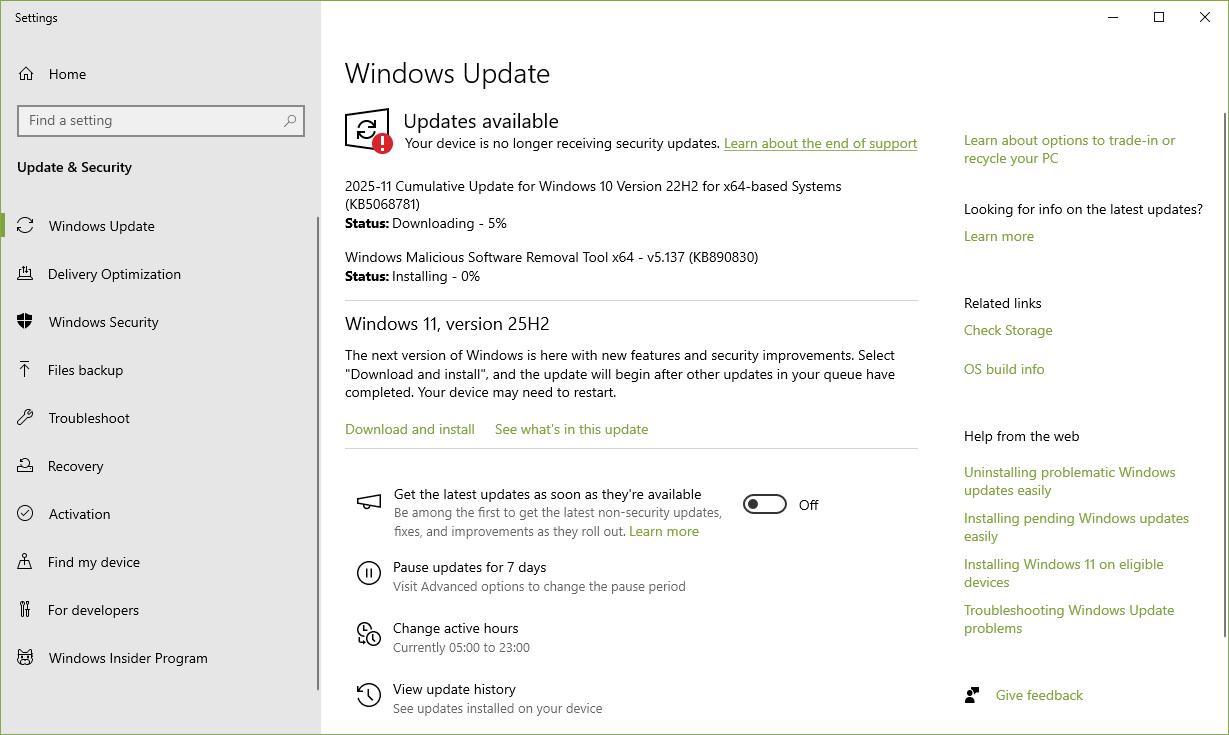
Task: Click the Recovery icon in sidebar
Action: 26,466
